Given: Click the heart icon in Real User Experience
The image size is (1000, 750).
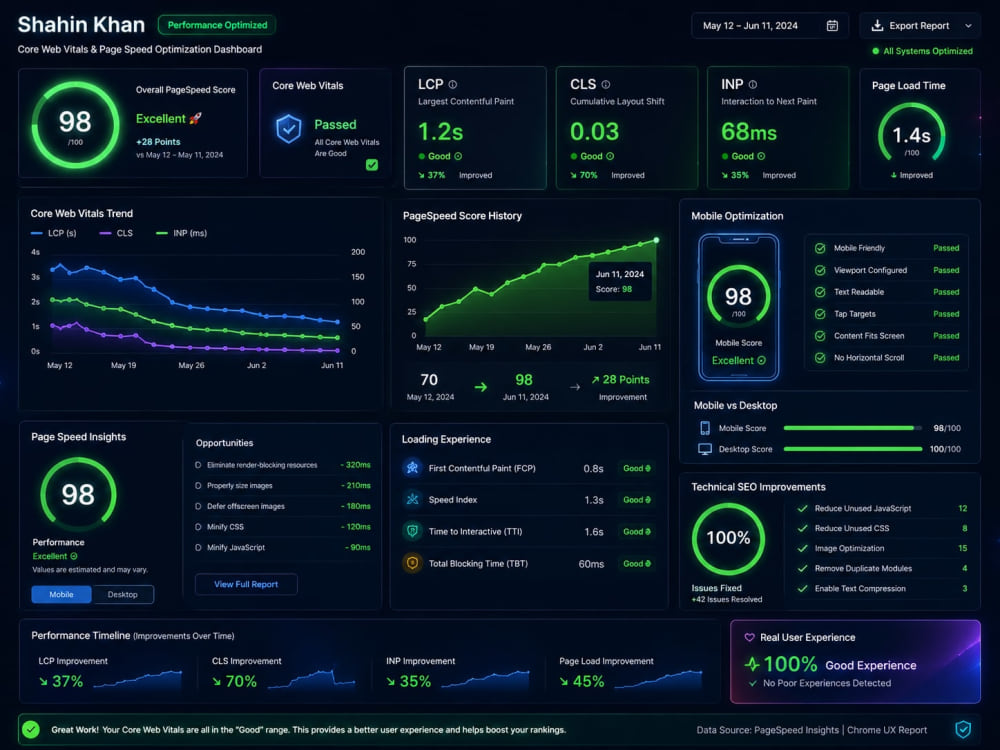Looking at the screenshot, I should coord(749,637).
